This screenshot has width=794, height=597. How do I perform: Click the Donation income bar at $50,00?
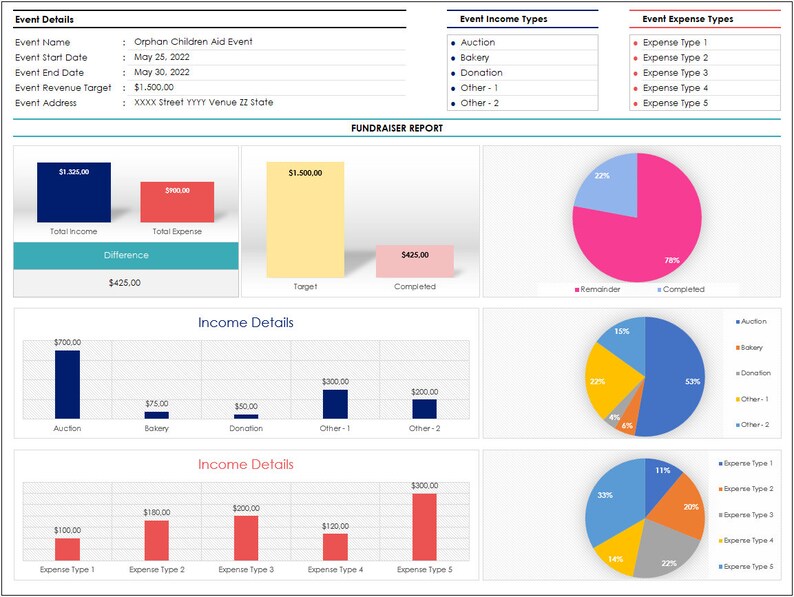click(246, 417)
